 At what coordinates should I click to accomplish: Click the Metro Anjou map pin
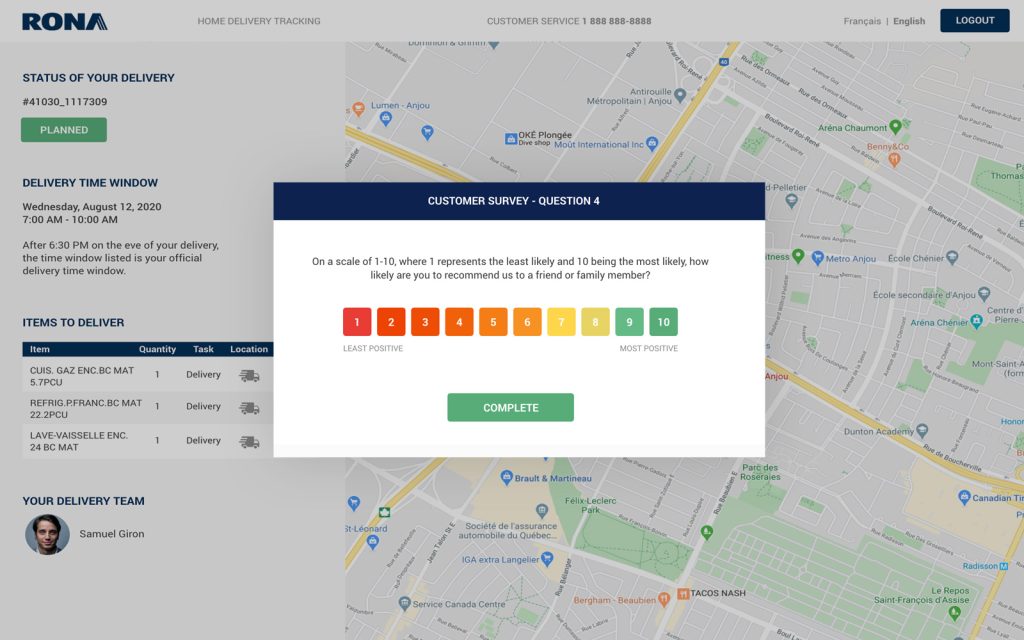[x=818, y=258]
